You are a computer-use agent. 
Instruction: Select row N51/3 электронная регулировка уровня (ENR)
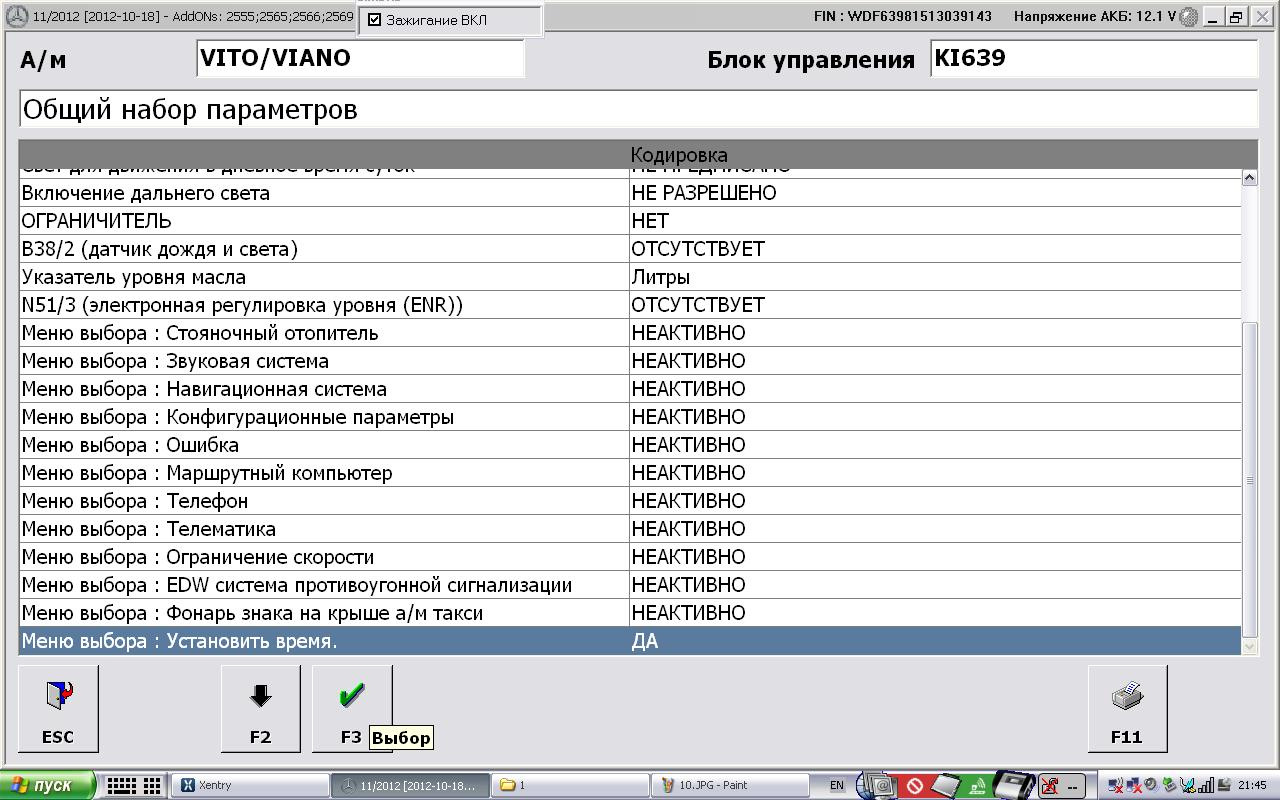tap(630, 305)
